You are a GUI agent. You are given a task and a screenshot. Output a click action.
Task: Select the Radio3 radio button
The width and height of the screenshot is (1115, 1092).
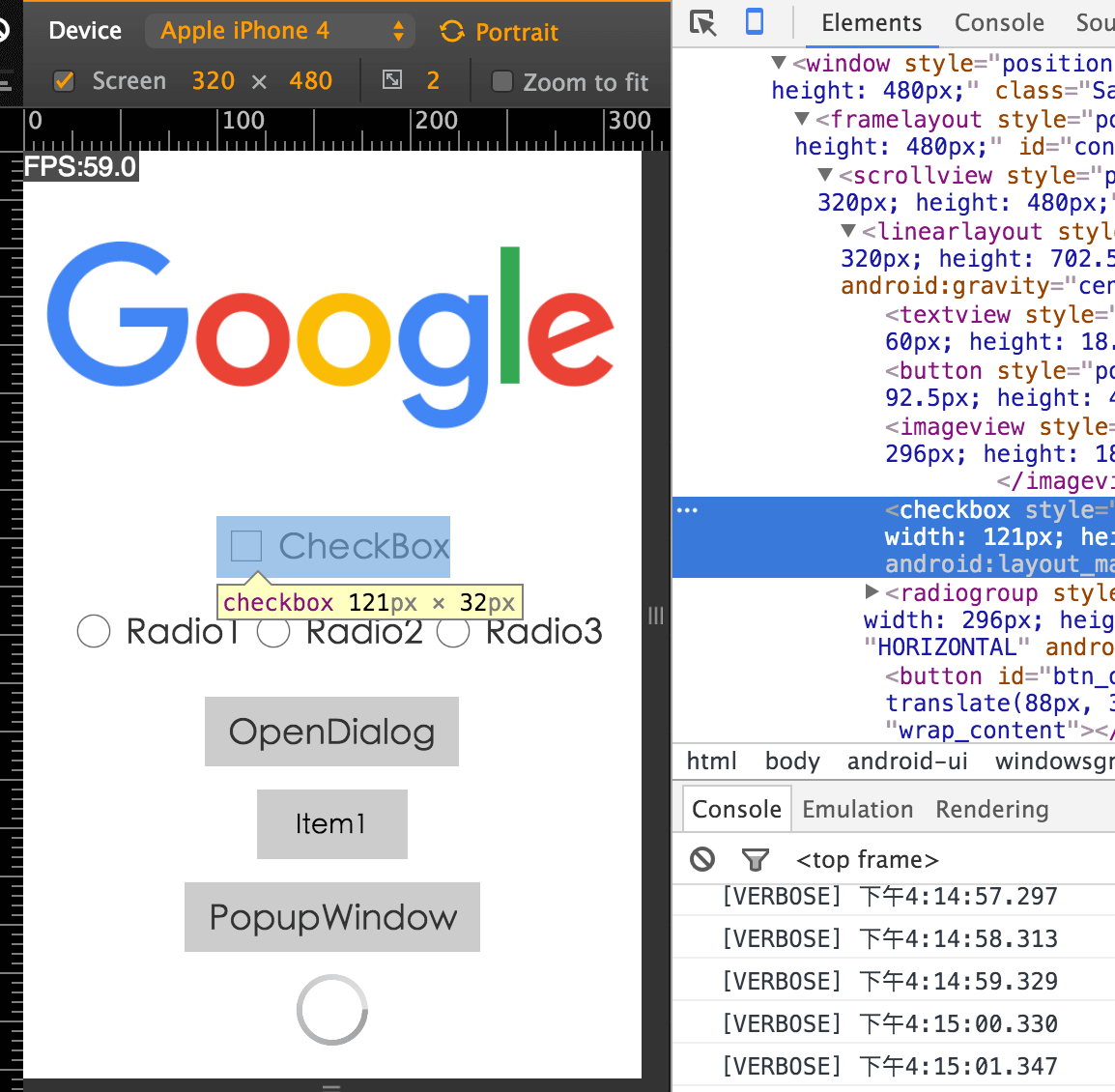point(454,631)
